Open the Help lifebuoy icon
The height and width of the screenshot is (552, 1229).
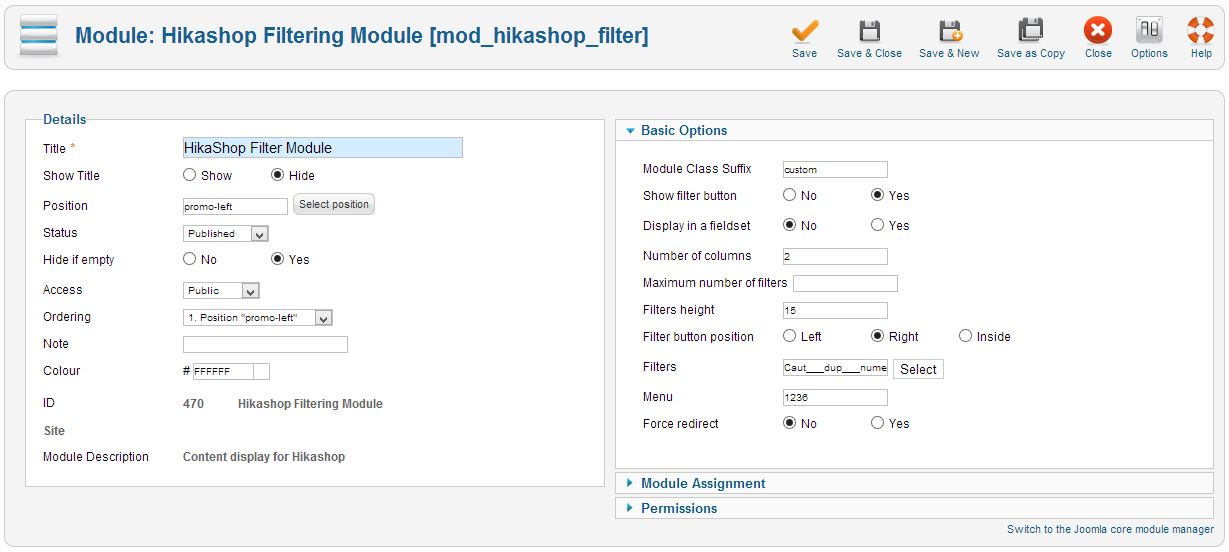coord(1201,32)
